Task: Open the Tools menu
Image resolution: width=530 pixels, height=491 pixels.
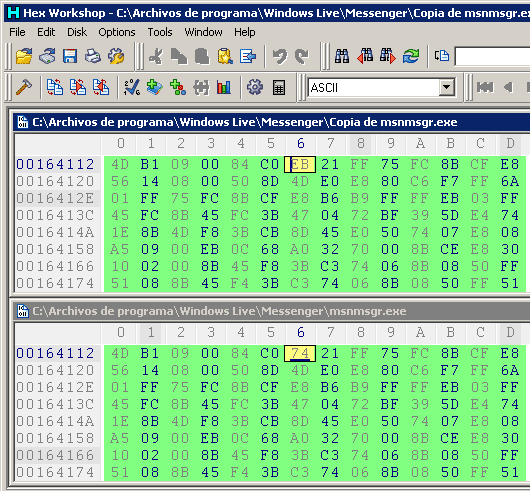Action: tap(160, 32)
